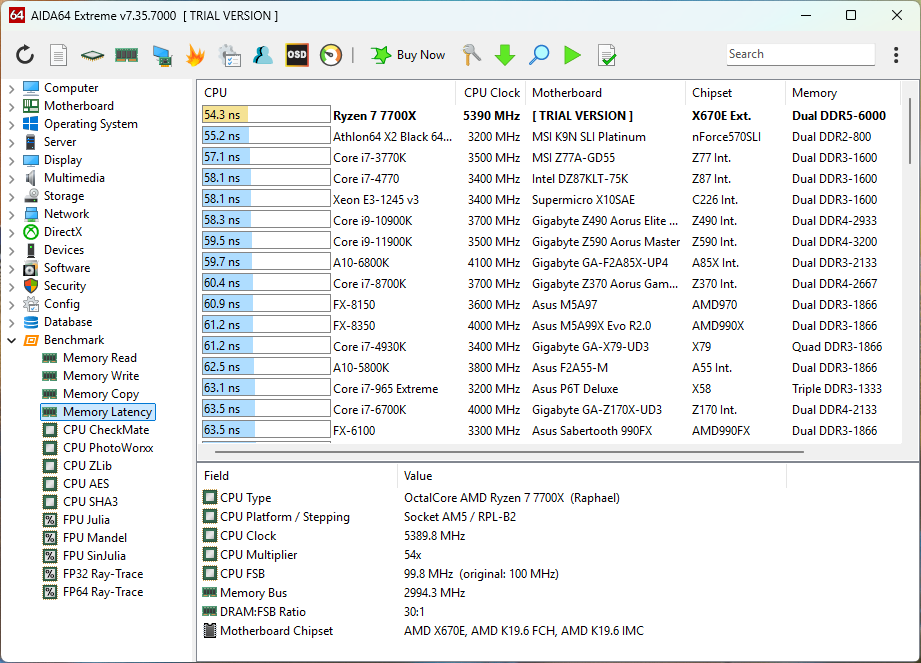Open the CPU SHA3 benchmark
Image resolution: width=921 pixels, height=663 pixels.
pos(90,502)
